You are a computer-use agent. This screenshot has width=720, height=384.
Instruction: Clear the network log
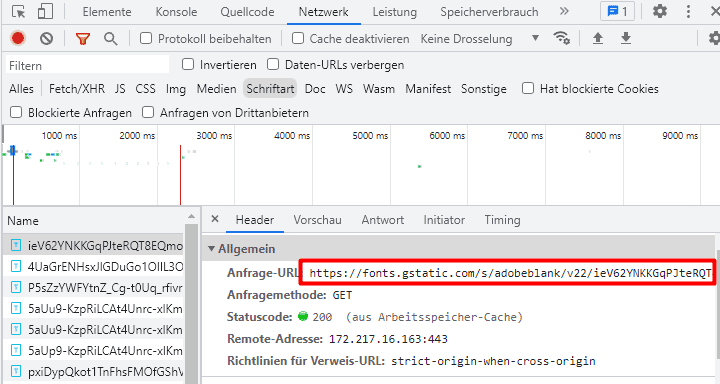coord(46,39)
